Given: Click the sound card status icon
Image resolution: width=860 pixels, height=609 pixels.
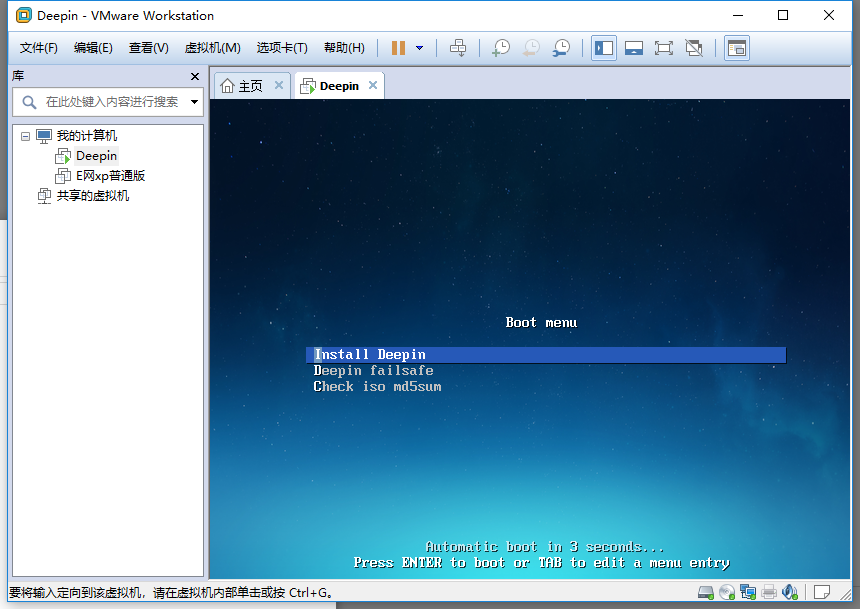Looking at the screenshot, I should tap(789, 593).
